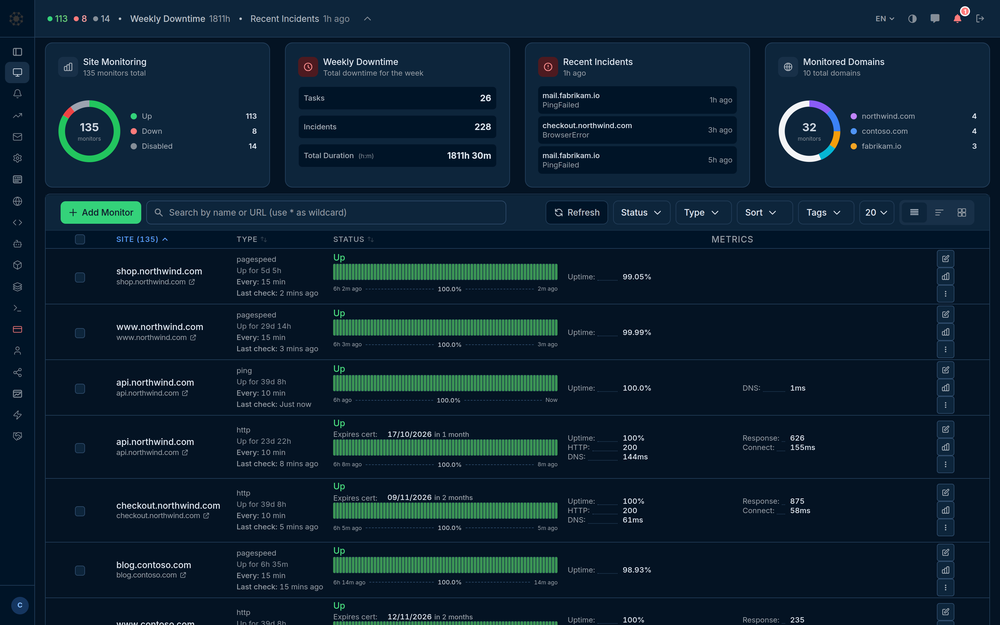Open the chat message icon in header
The image size is (1000, 625).
pyautogui.click(x=934, y=18)
